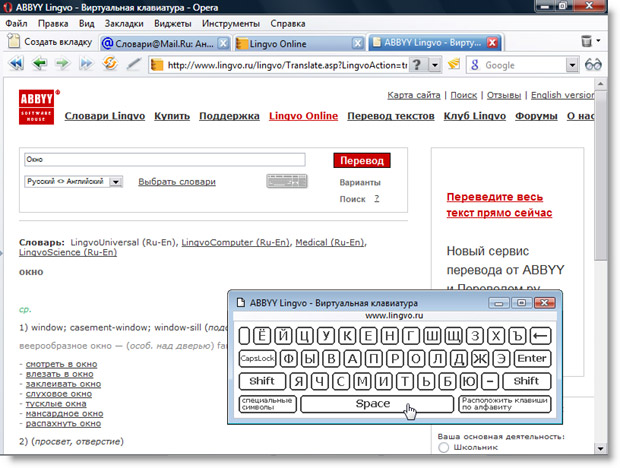Open the Правка menu
The width and height of the screenshot is (620, 468).
click(x=53, y=24)
